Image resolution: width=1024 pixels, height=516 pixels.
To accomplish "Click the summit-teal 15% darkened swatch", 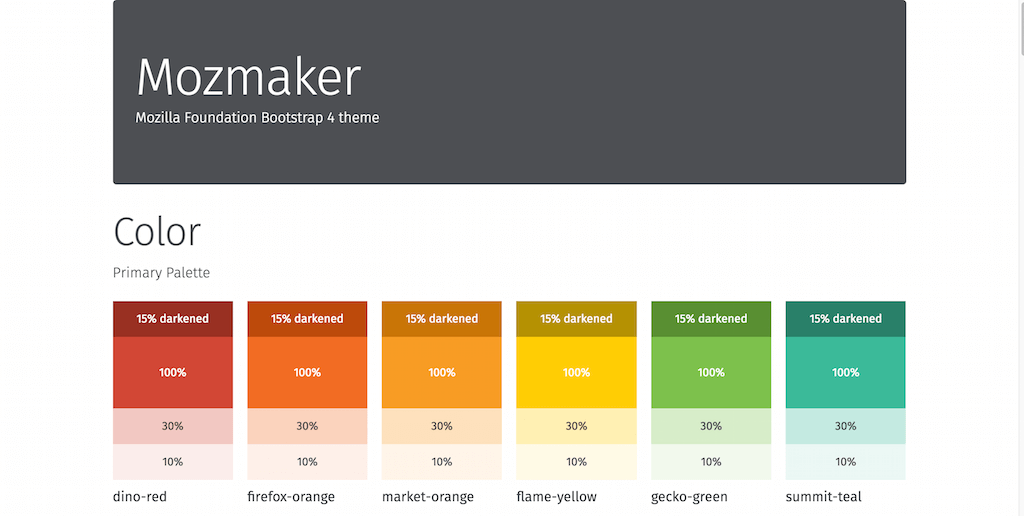I will (x=845, y=319).
